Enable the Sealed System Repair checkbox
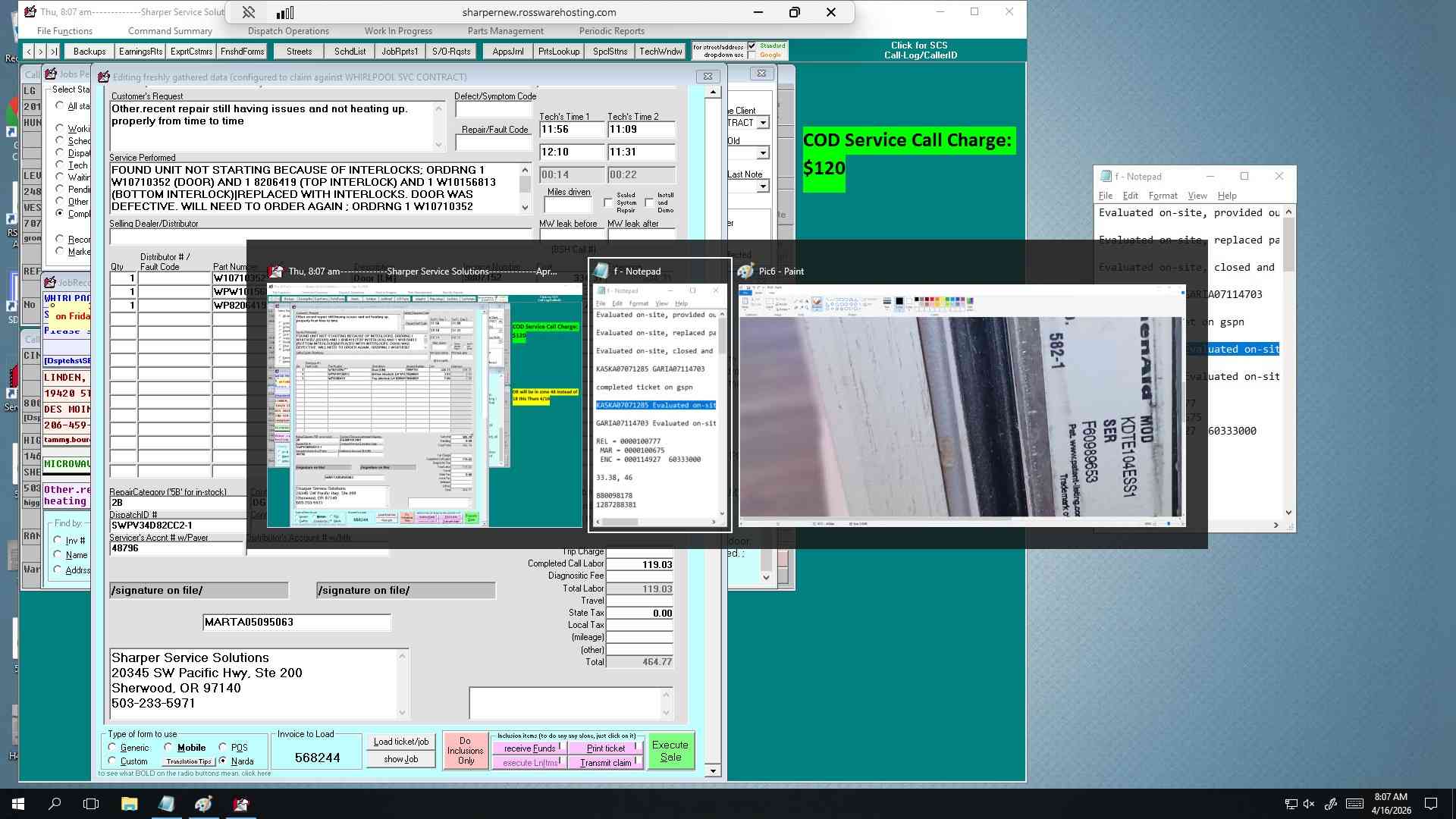The image size is (1456, 819). 608,202
